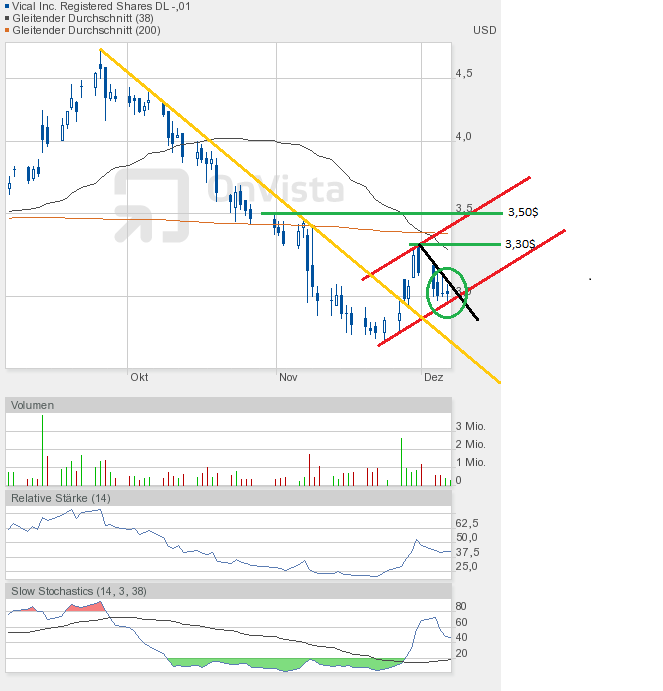The height and width of the screenshot is (691, 663).
Task: Click the Vical Inc. Registered Shares legend label
Action: point(101,6)
